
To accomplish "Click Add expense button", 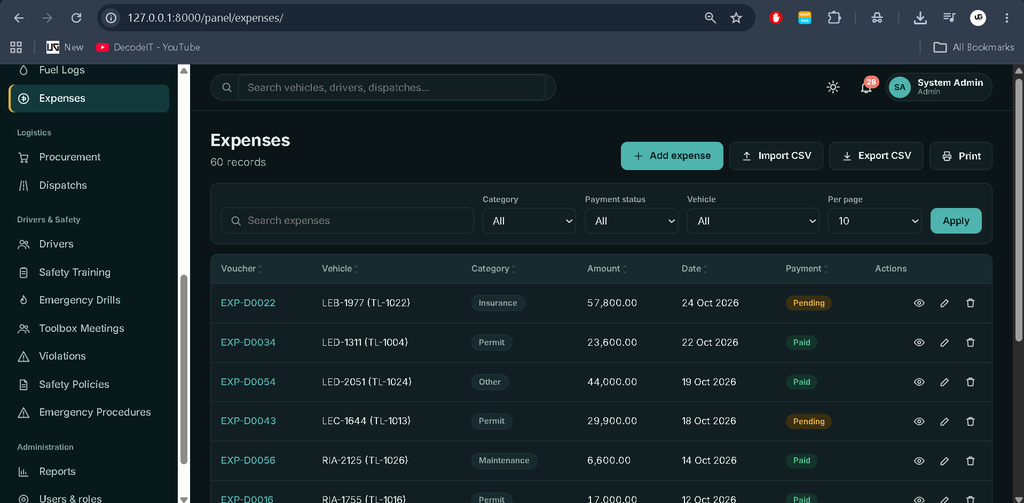I will 672,156.
